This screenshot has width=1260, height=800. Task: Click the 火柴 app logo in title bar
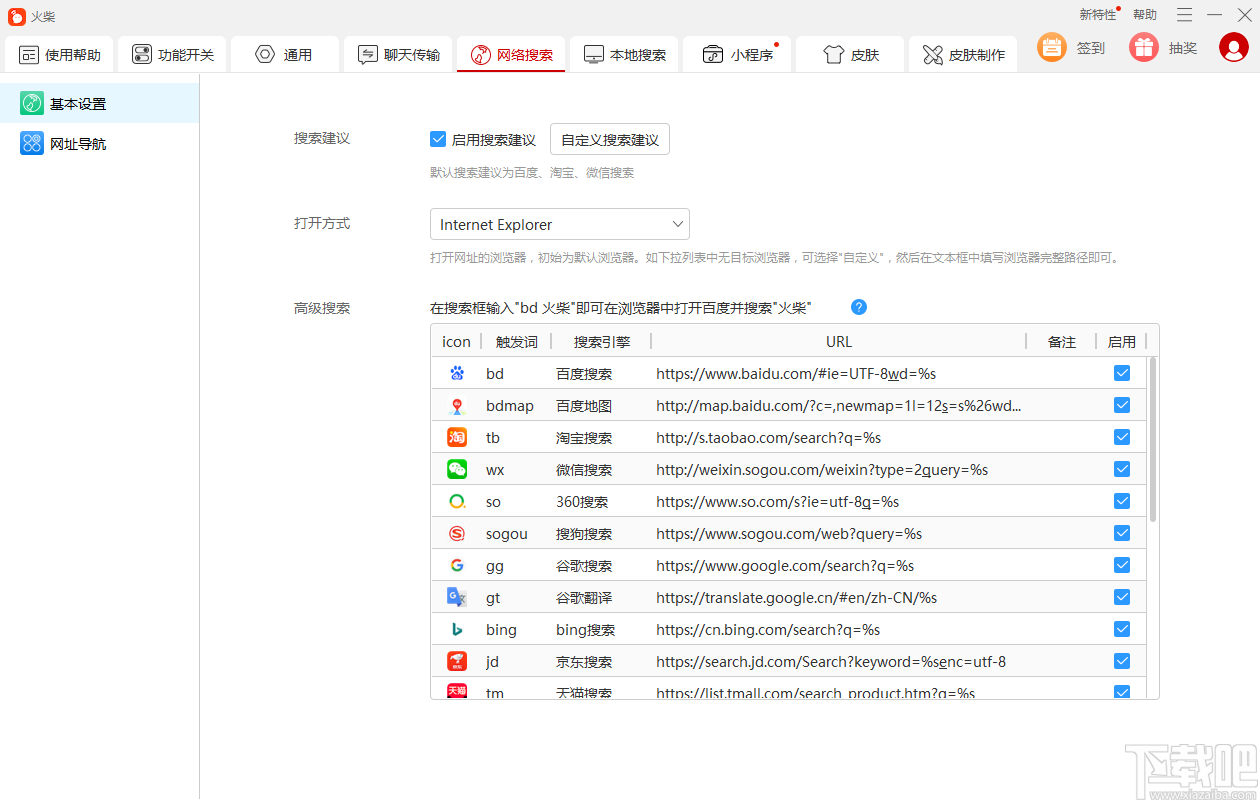pos(16,16)
